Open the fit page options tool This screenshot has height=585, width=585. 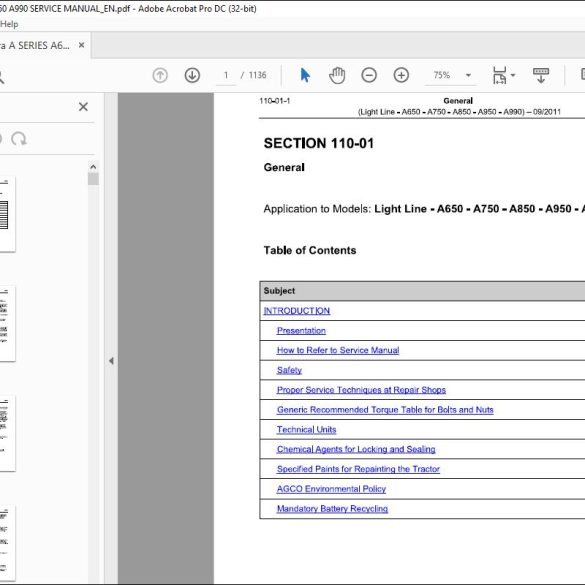click(499, 75)
